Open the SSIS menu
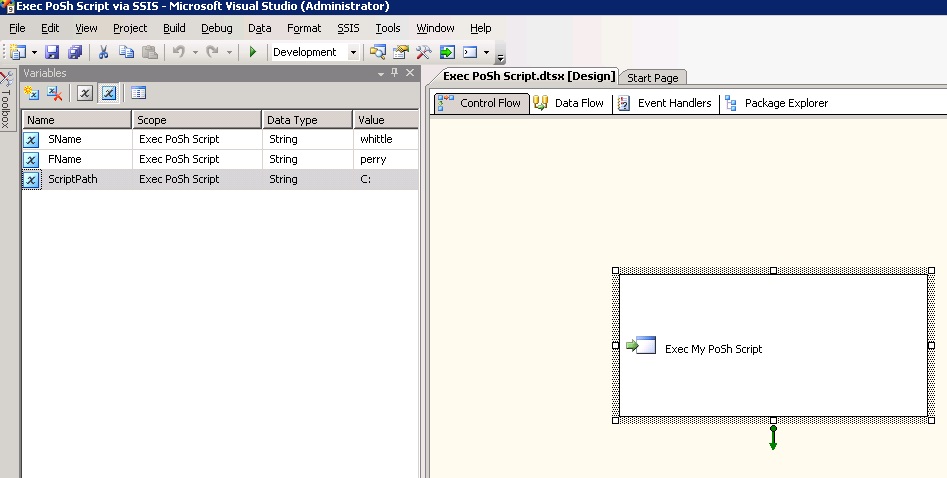Viewport: 947px width, 478px height. 348,28
